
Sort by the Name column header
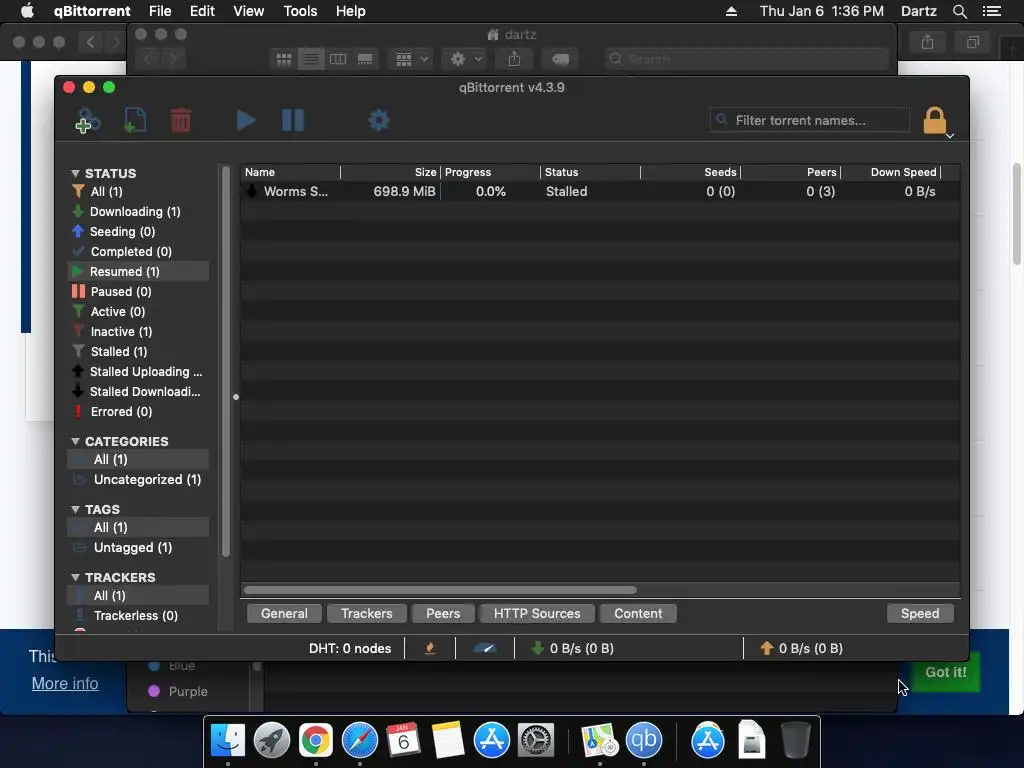[291, 172]
